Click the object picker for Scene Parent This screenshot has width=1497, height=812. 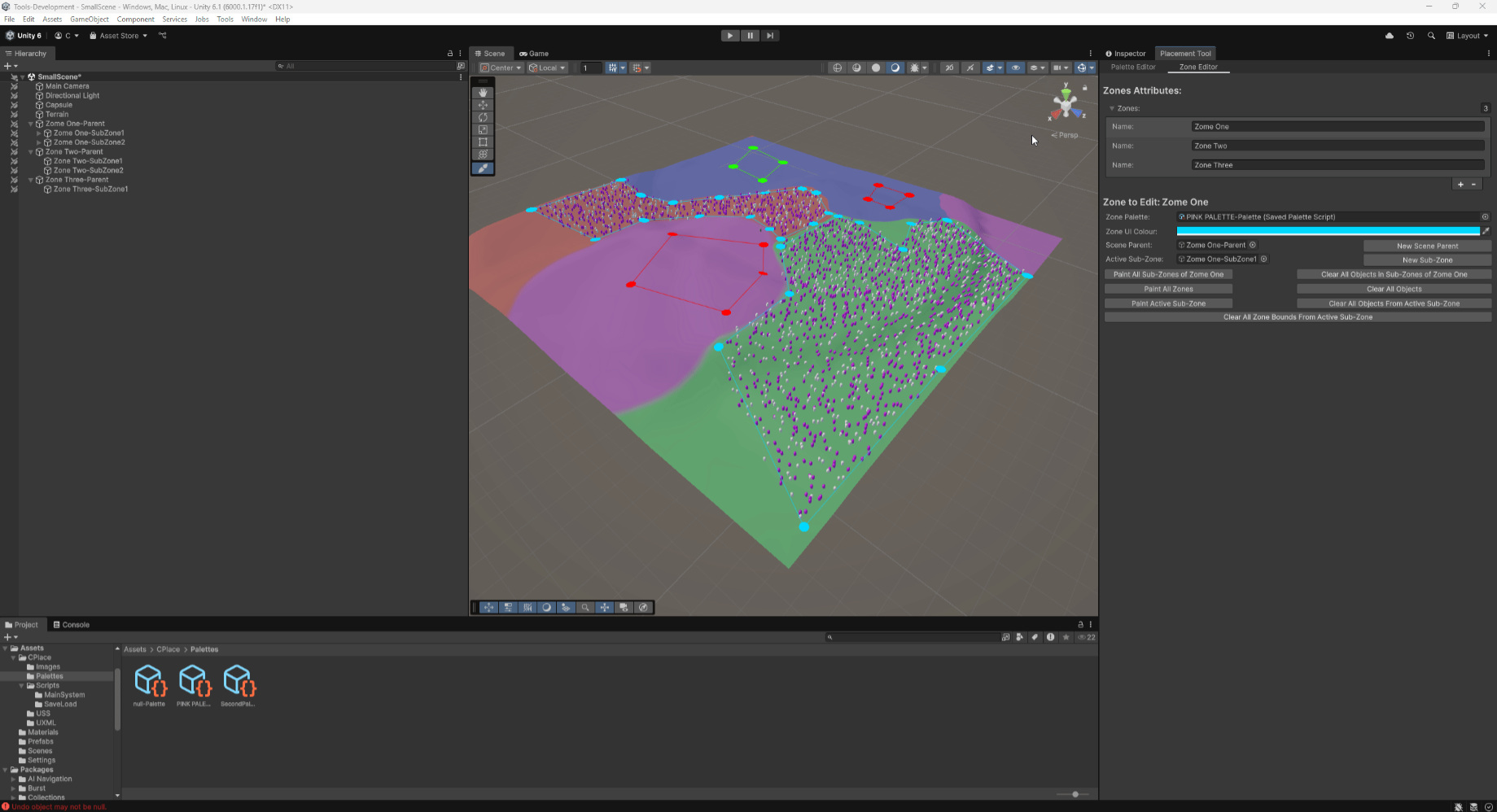tap(1253, 245)
